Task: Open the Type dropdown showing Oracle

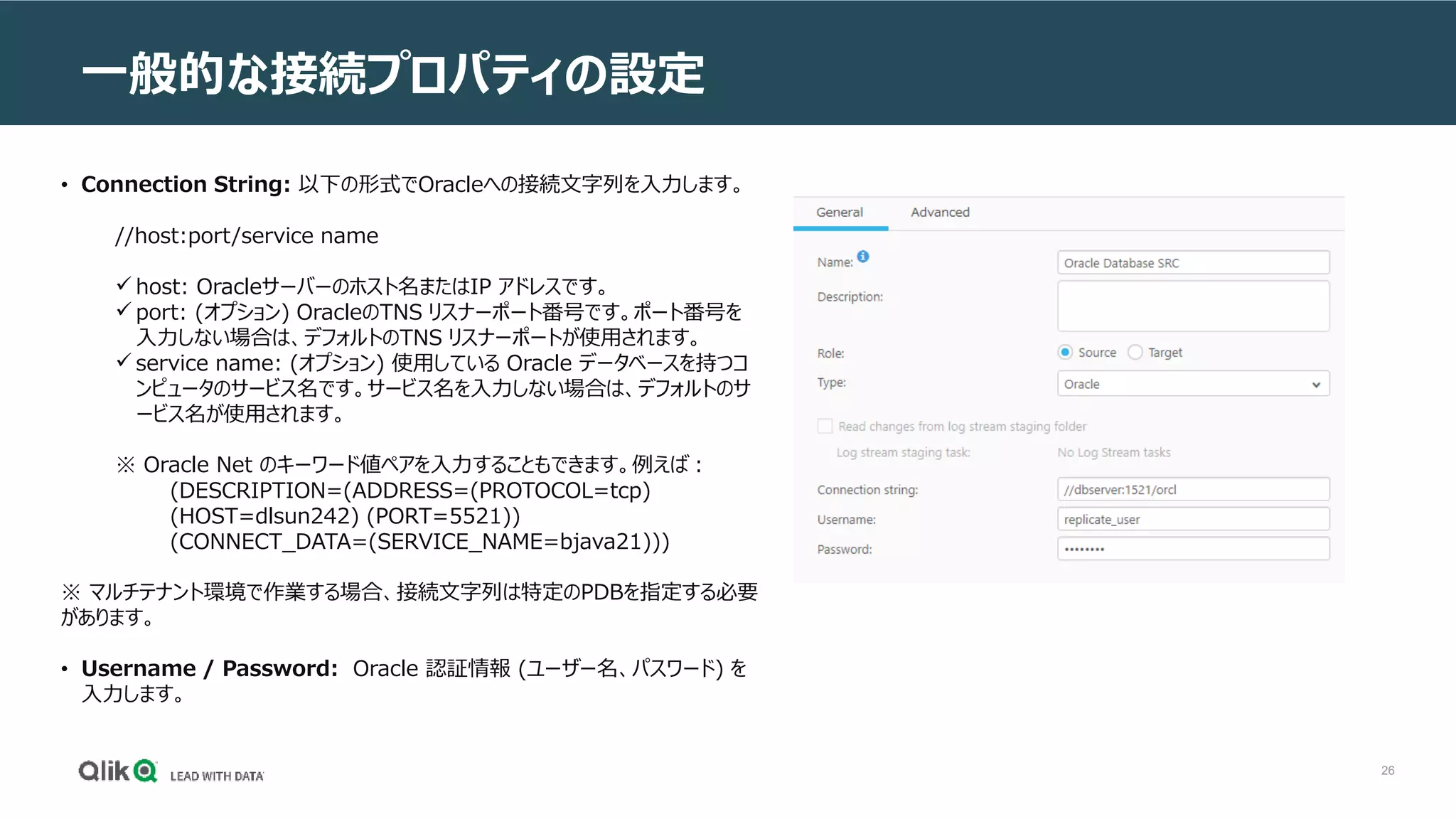Action: tap(1193, 384)
